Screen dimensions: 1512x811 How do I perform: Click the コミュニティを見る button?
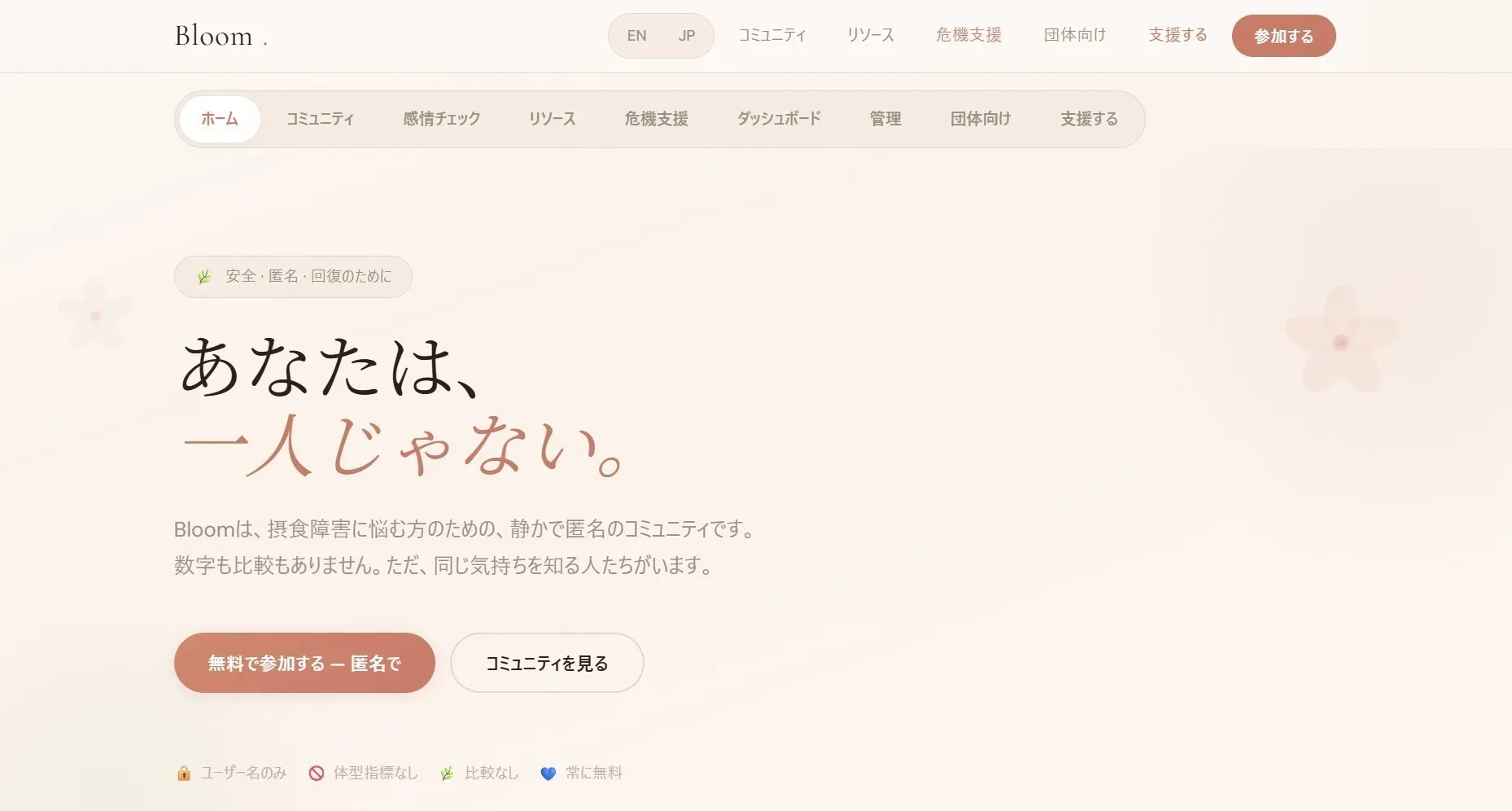546,663
